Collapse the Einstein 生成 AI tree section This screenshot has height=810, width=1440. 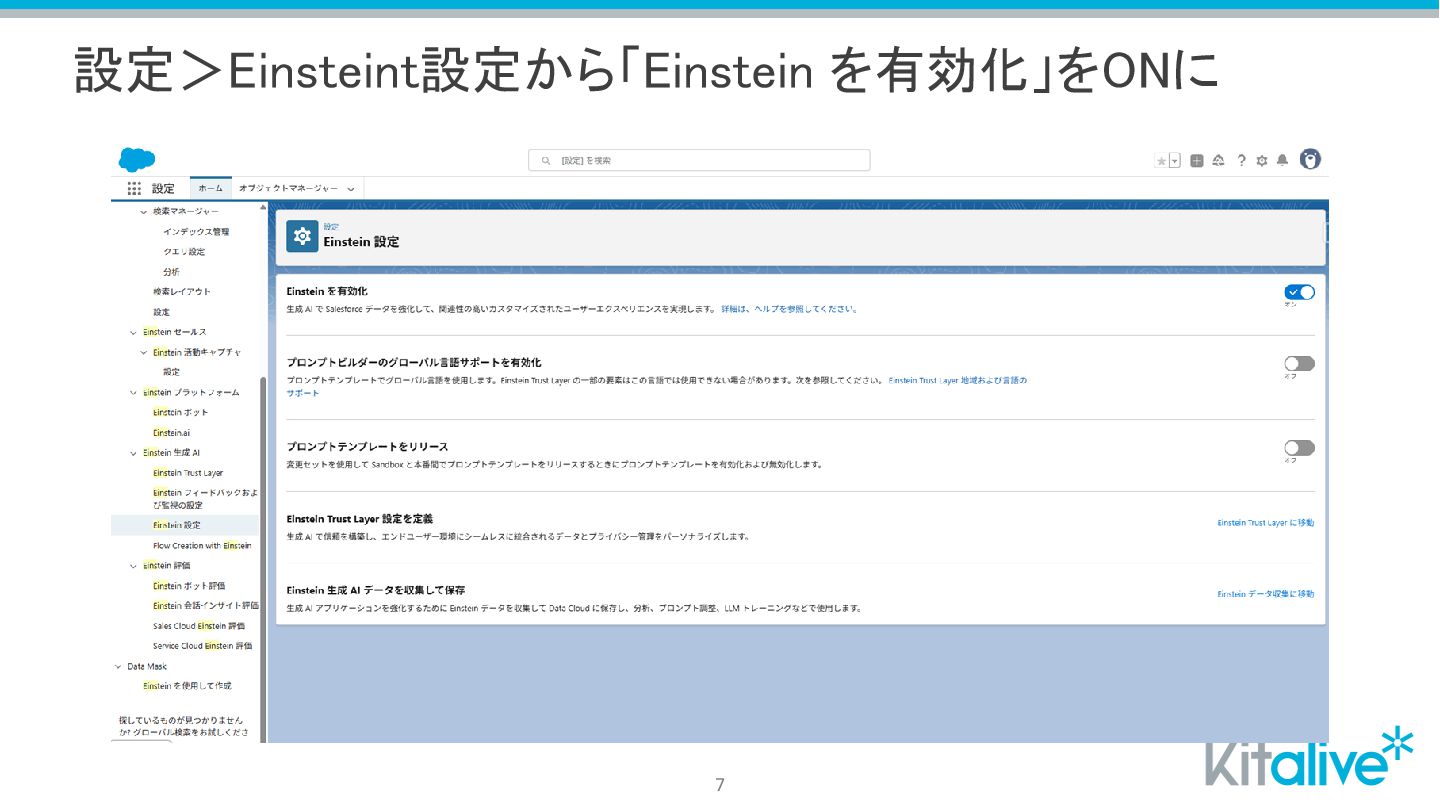click(x=133, y=453)
